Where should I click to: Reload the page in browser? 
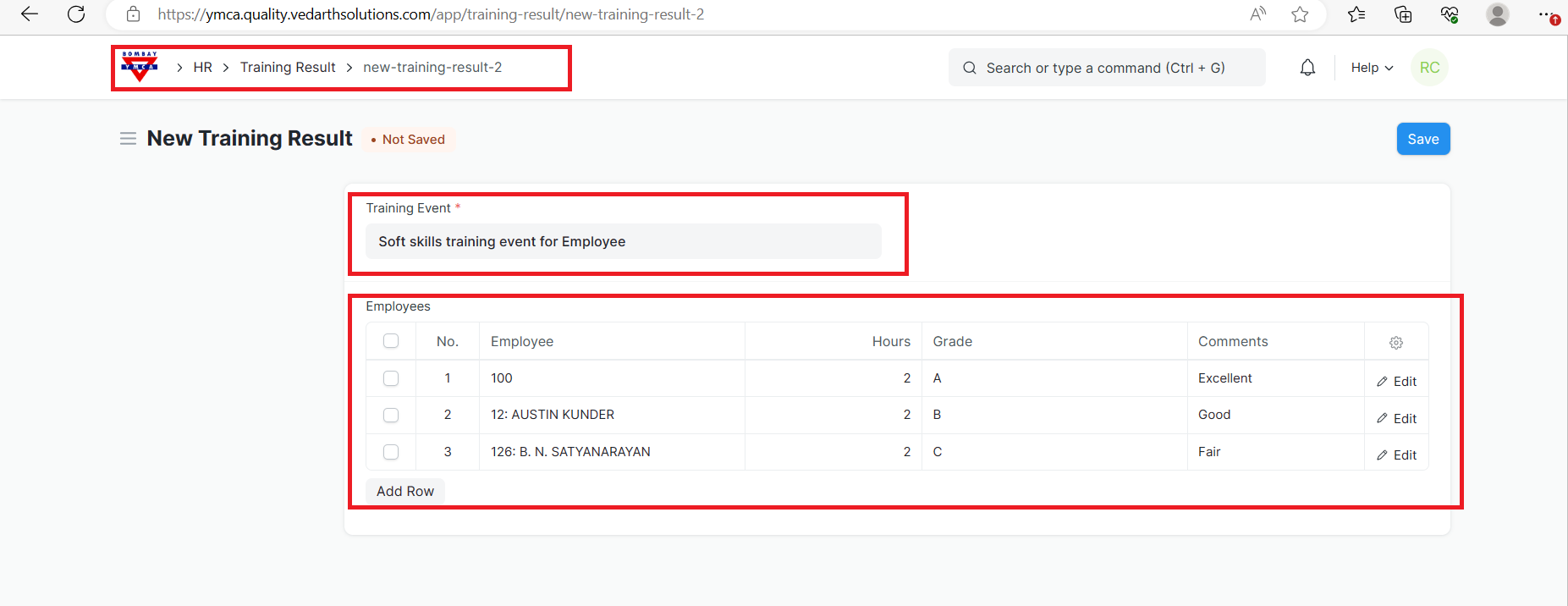pyautogui.click(x=76, y=14)
